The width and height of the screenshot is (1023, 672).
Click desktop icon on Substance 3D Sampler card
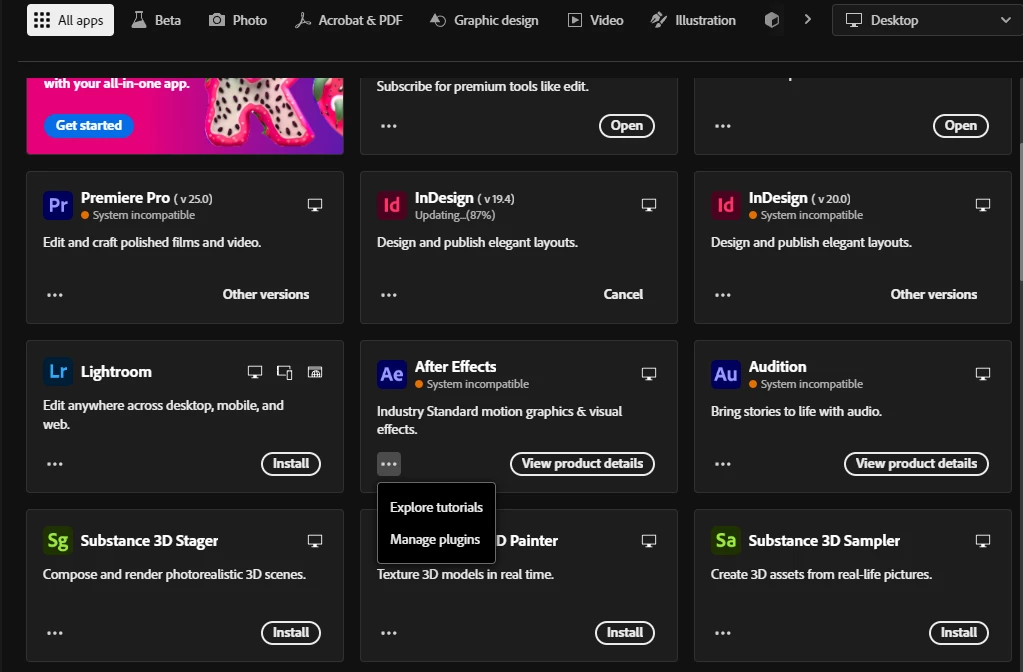(983, 541)
